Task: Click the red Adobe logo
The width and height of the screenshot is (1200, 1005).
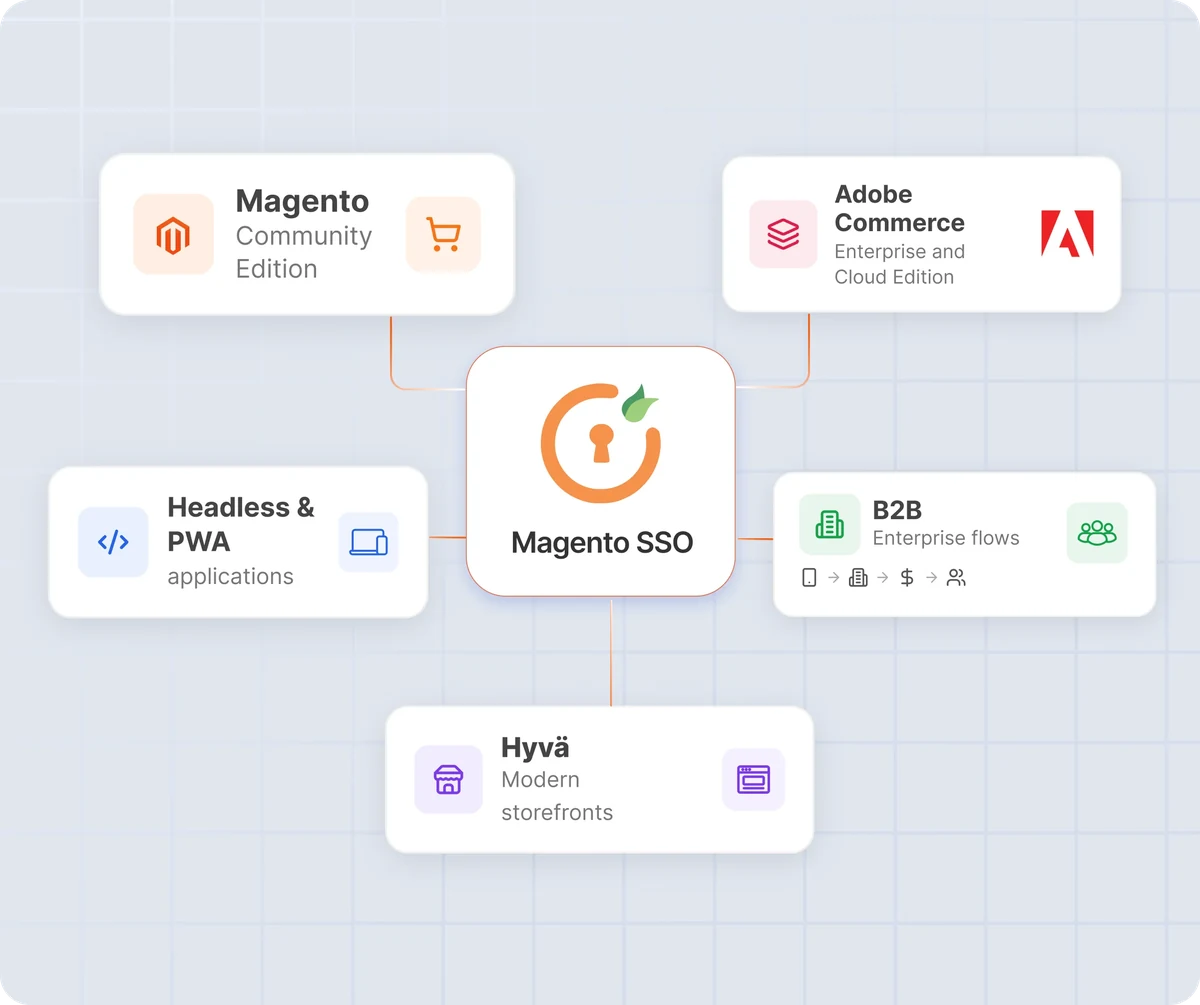Action: click(x=1067, y=233)
